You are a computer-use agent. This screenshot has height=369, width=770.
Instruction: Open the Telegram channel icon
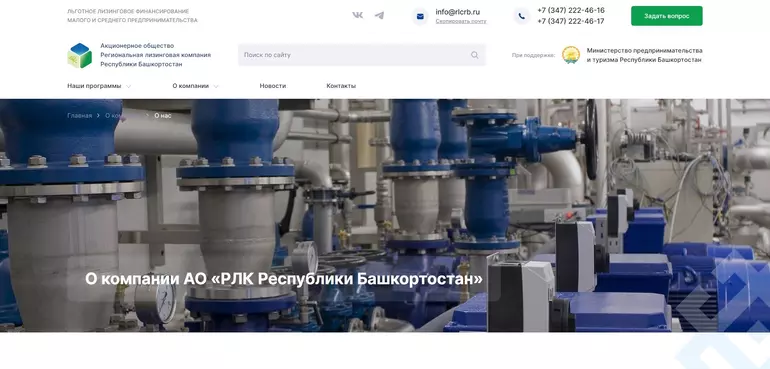pos(379,15)
